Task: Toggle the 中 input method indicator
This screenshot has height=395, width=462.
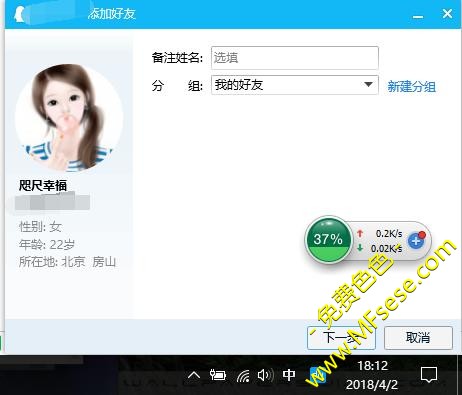Action: [x=289, y=375]
